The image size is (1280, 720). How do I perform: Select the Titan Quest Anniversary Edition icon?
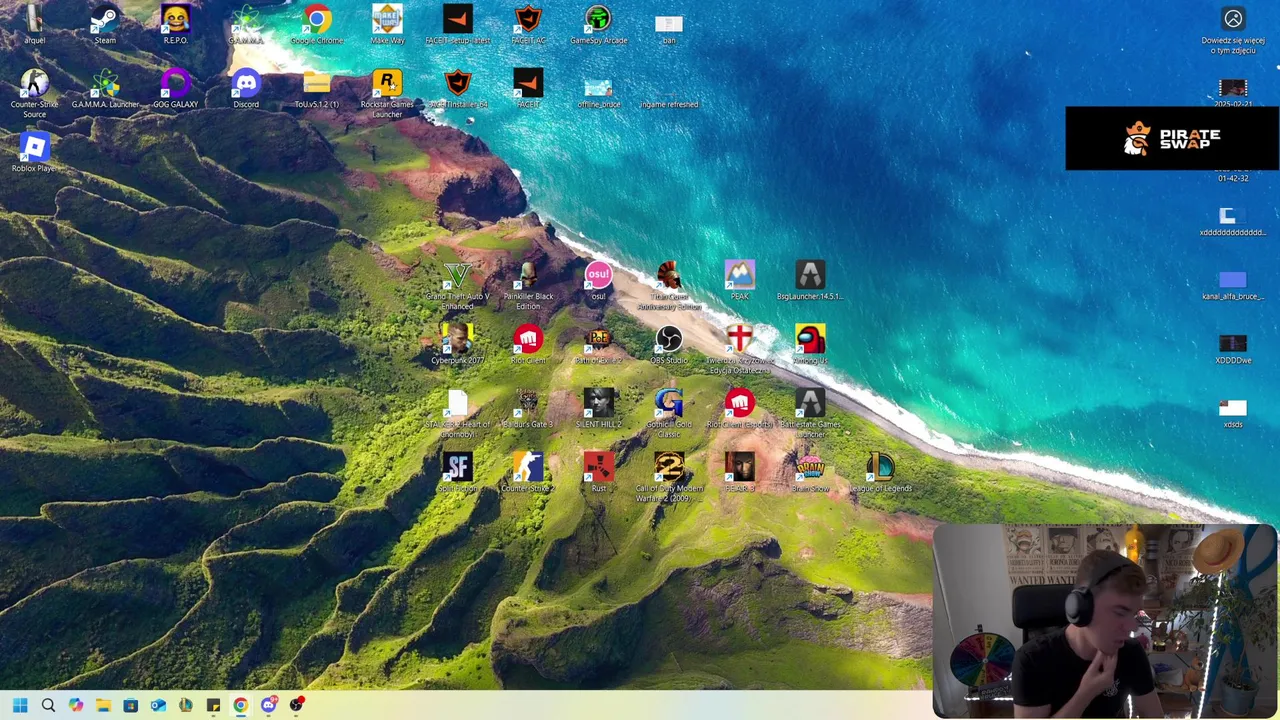coord(669,286)
